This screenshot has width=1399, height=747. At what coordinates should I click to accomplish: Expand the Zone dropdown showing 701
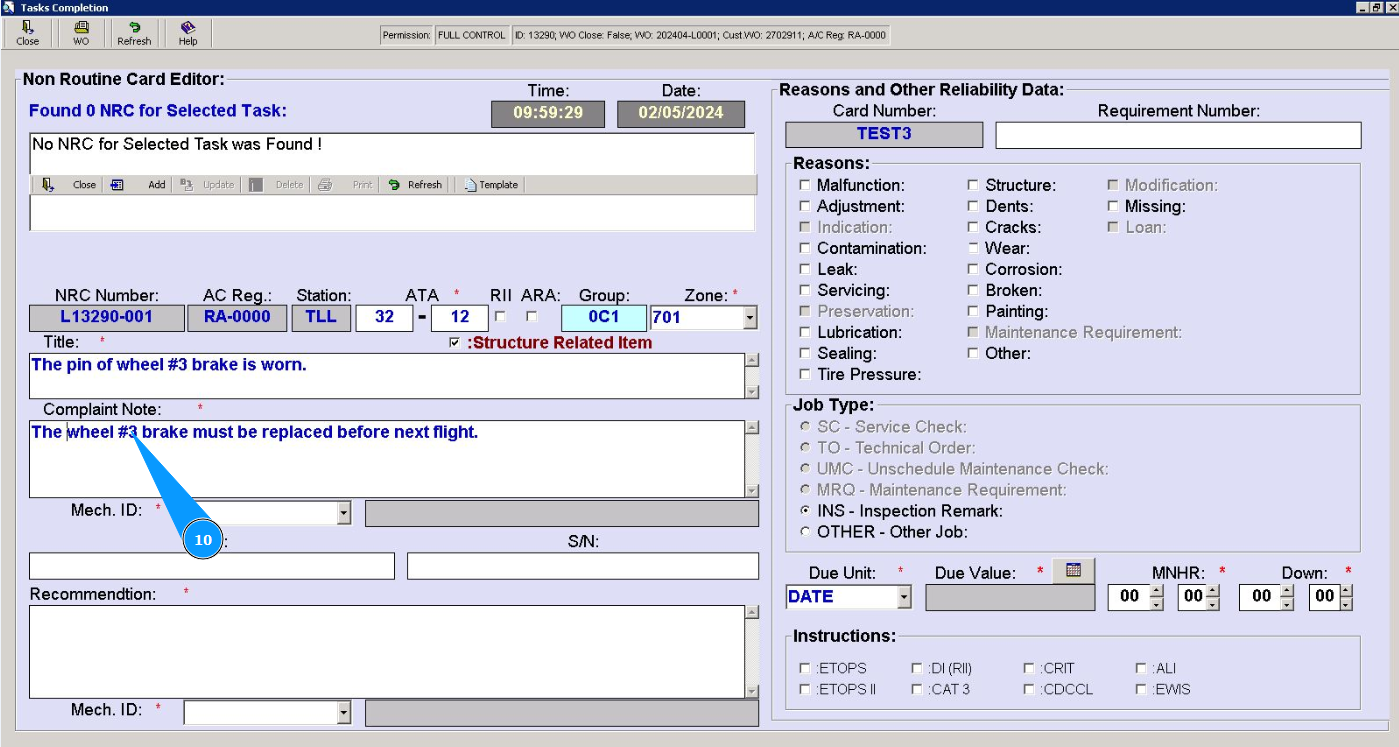coord(750,318)
